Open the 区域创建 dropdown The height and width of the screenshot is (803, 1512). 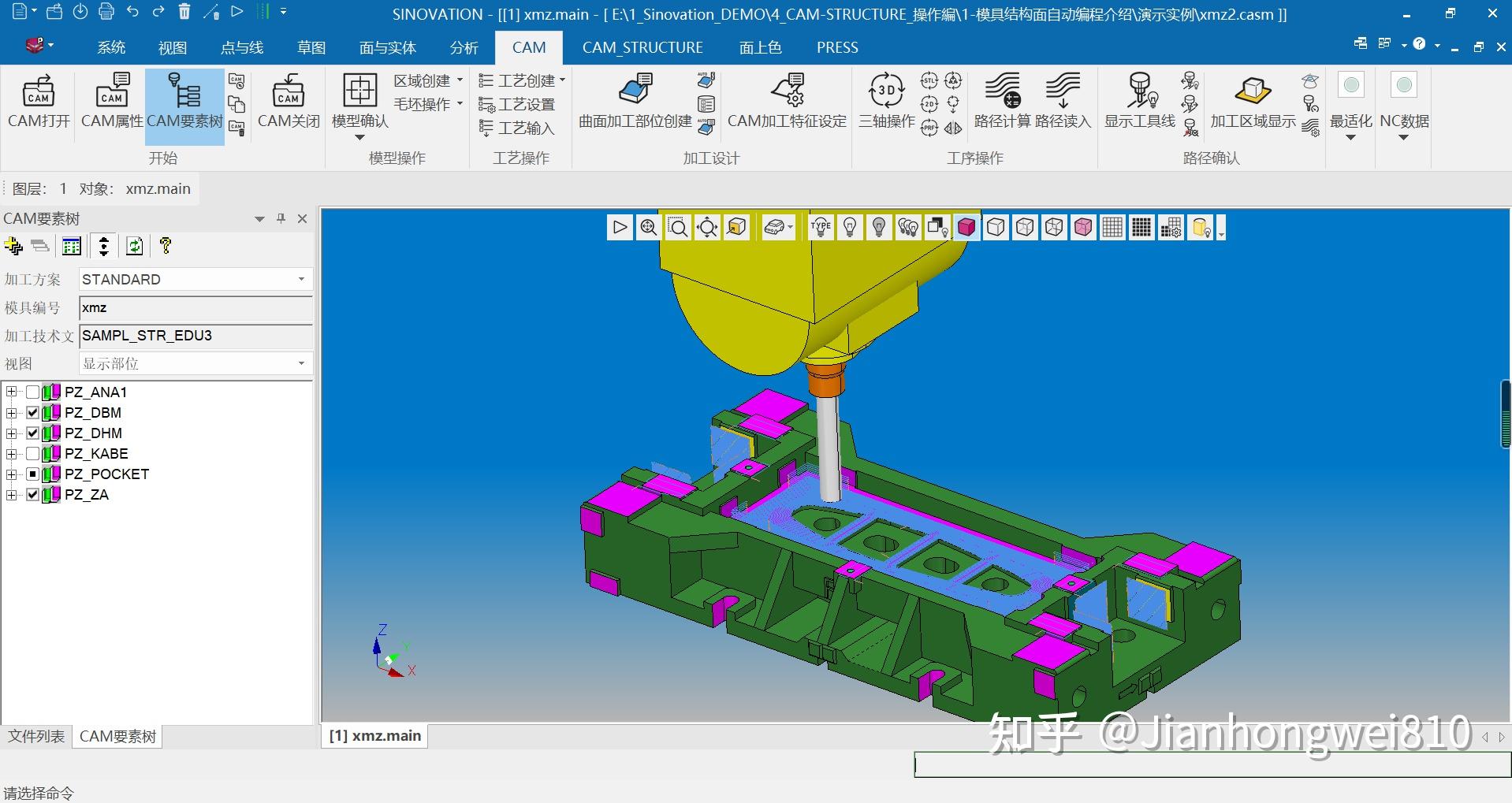point(428,80)
